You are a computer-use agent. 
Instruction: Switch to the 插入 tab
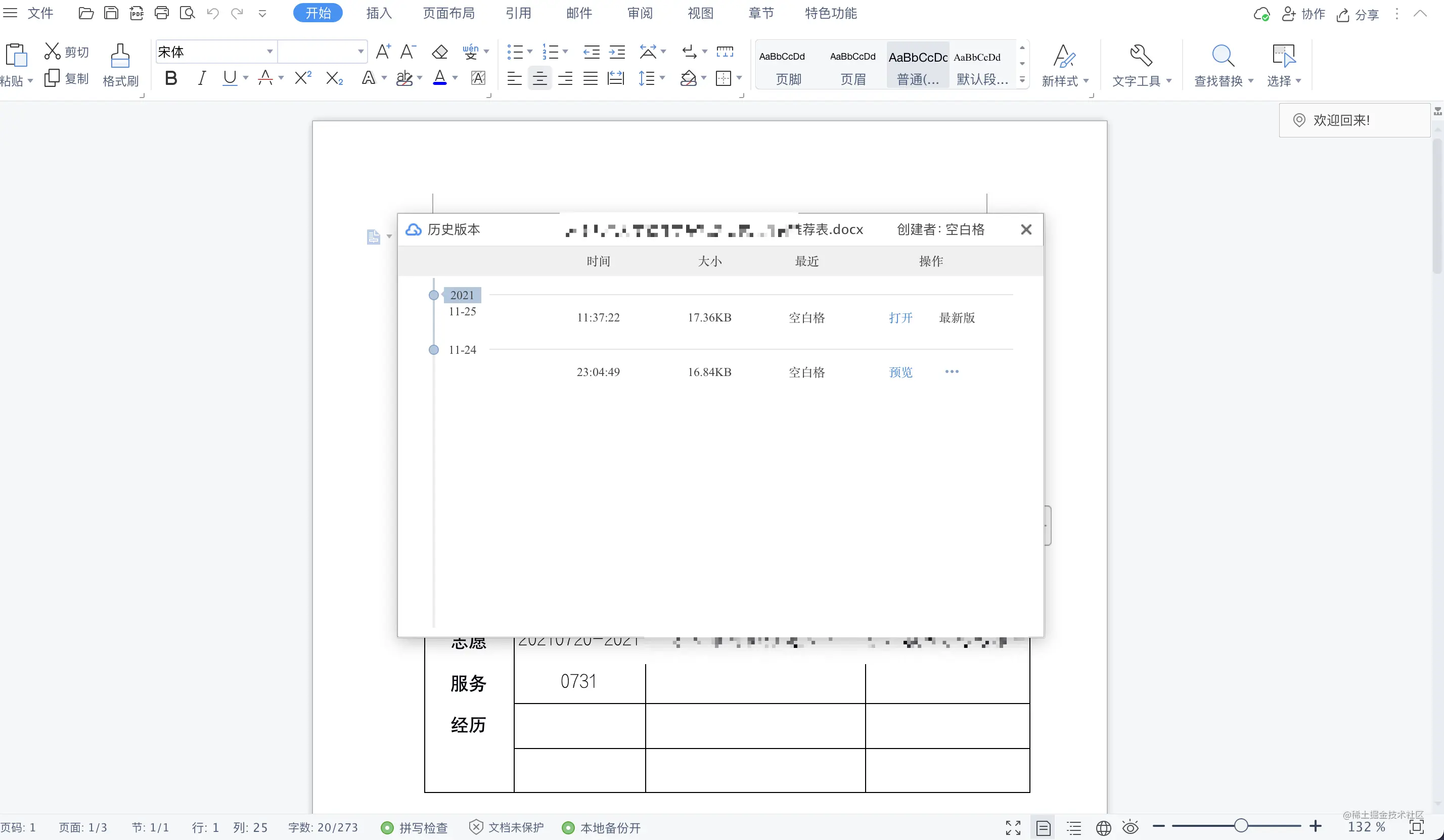tap(379, 13)
